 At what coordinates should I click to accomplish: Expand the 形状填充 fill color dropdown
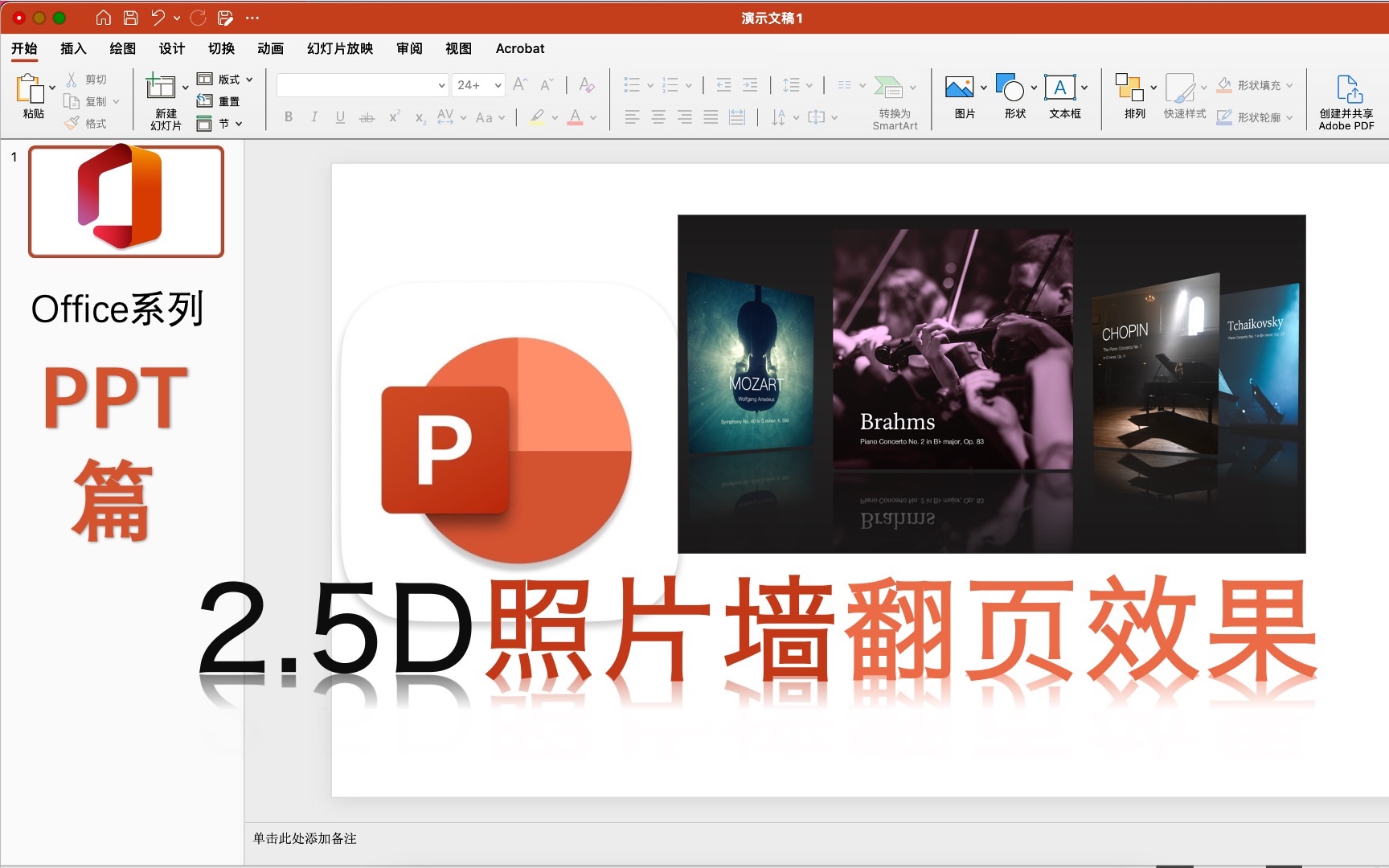[1290, 84]
